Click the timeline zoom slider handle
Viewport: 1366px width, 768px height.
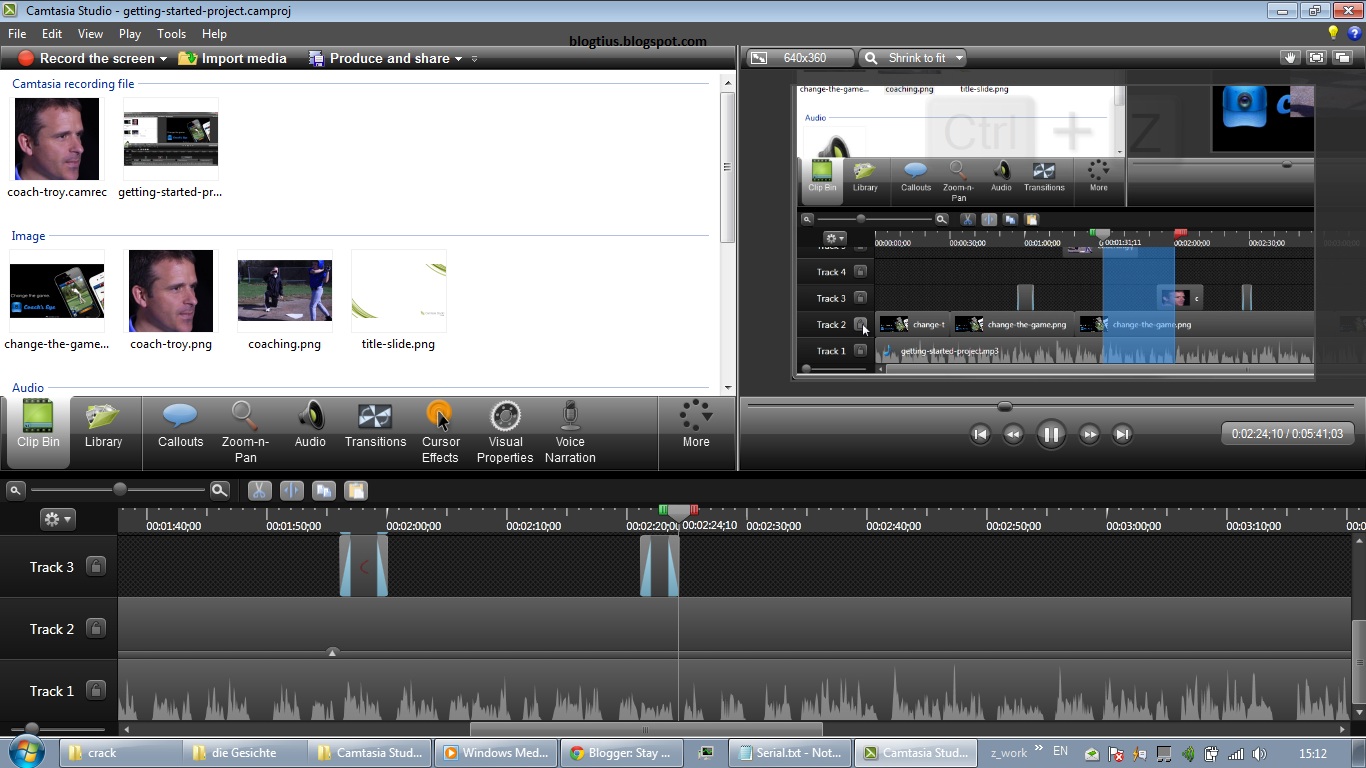(x=120, y=490)
